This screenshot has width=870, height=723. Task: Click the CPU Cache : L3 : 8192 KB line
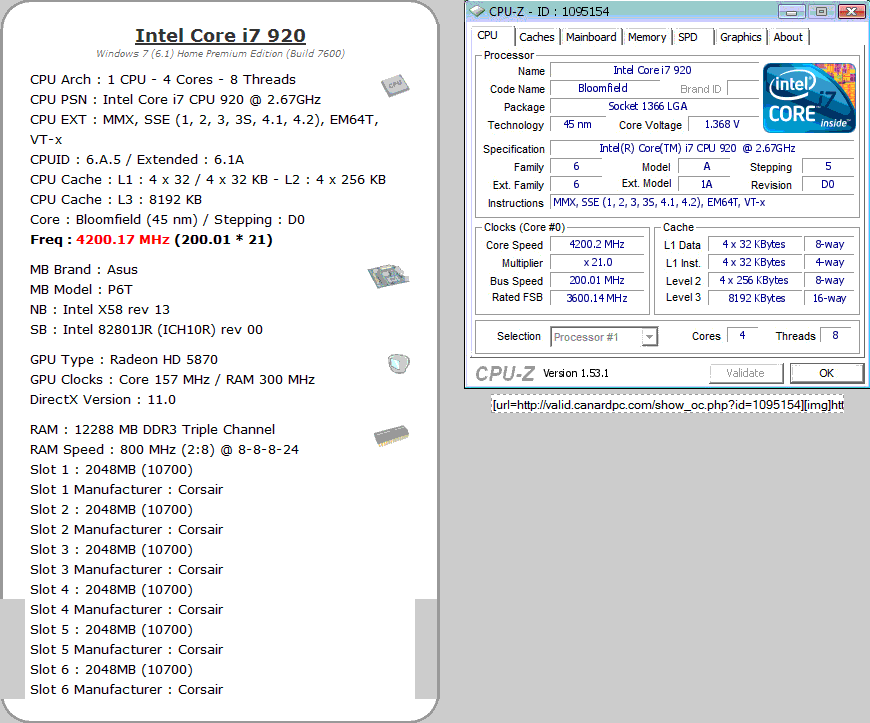tap(116, 200)
